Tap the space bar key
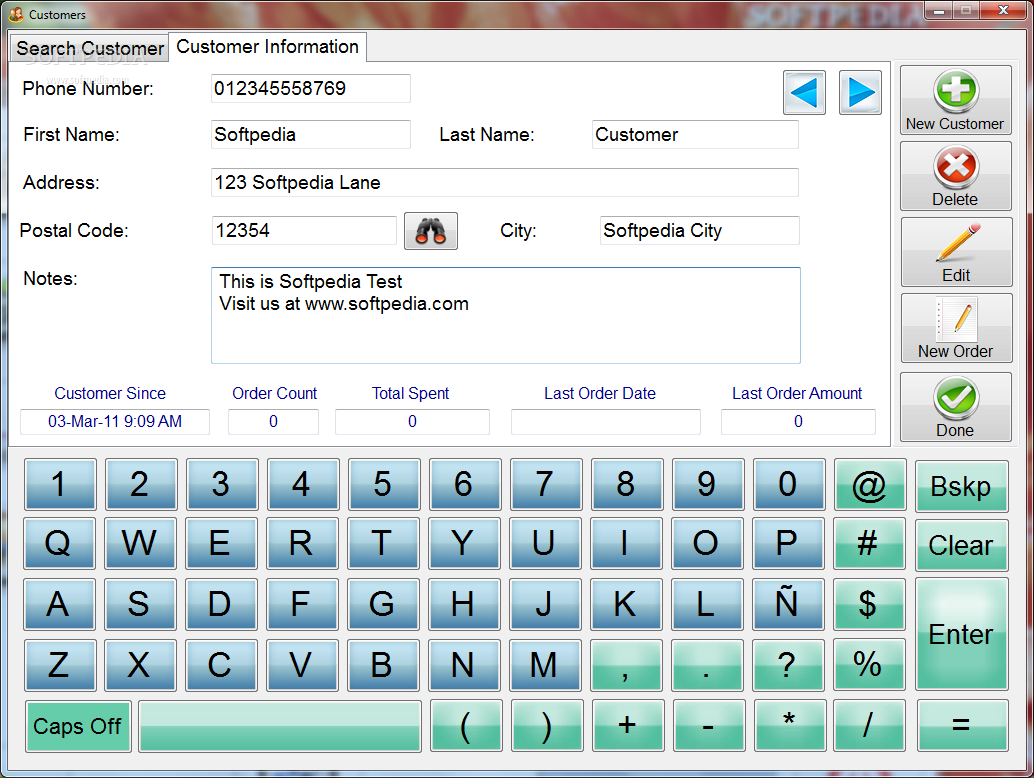1034x778 pixels. pos(280,726)
